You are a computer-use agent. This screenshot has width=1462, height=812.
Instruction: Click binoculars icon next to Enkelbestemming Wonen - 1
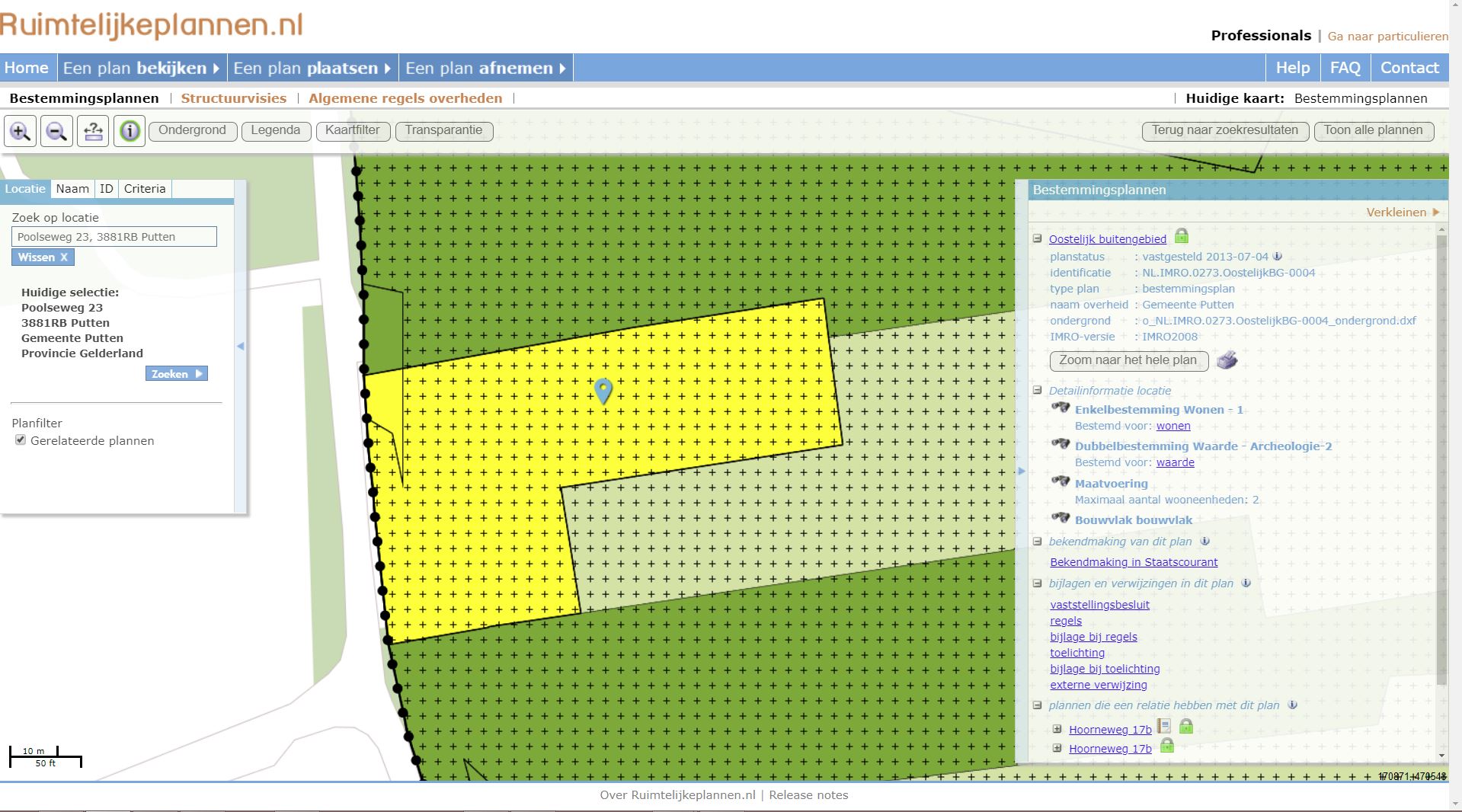click(1061, 408)
